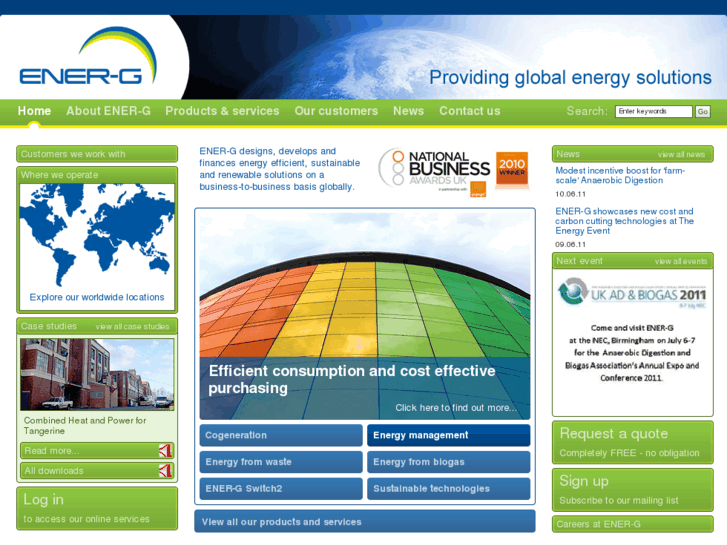
Task: Click View all our products and services
Action: click(x=365, y=521)
